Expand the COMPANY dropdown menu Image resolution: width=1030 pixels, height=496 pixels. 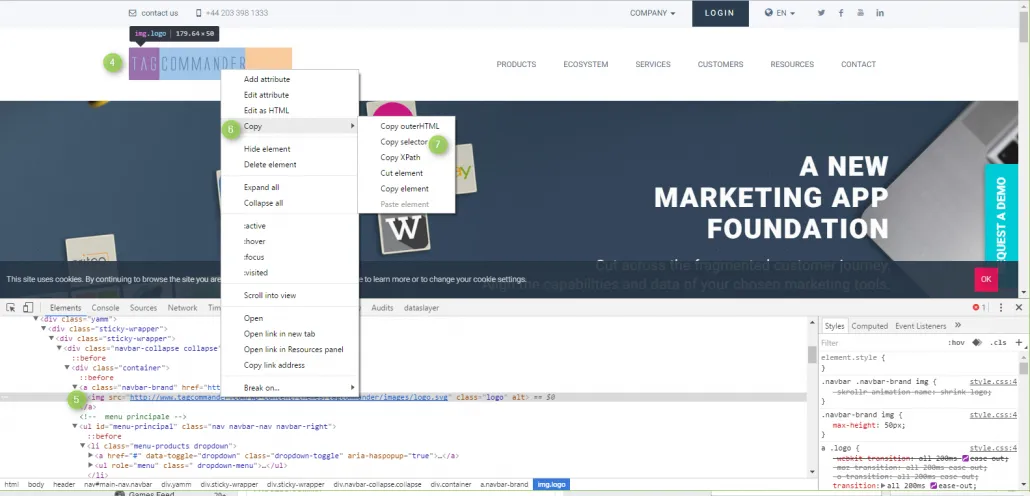[x=652, y=13]
